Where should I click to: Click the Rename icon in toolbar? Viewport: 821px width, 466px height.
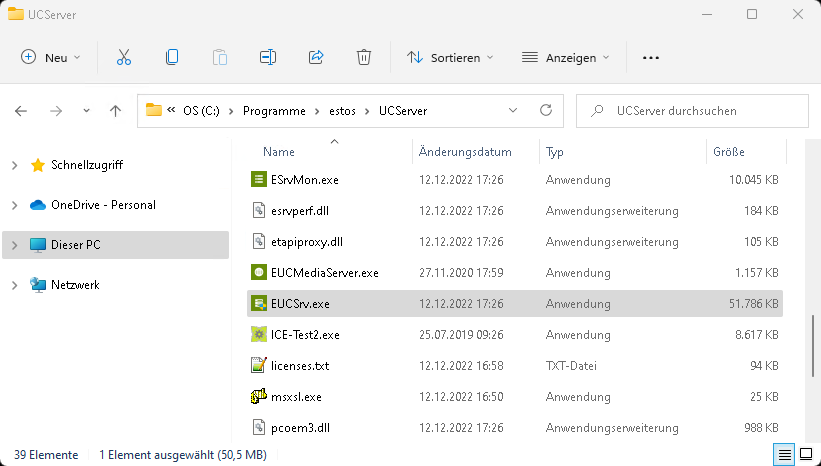(x=268, y=57)
